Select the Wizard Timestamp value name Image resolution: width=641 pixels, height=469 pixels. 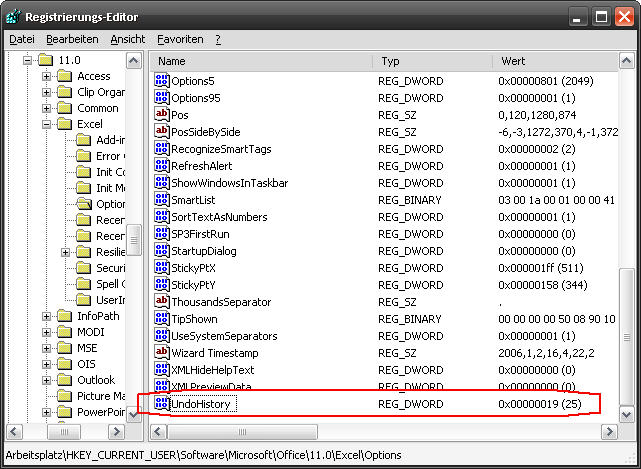coord(215,353)
